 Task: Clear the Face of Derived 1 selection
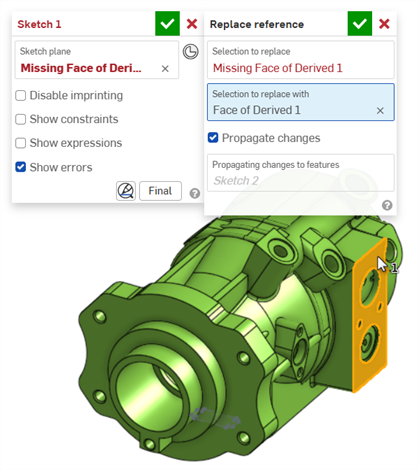[380, 111]
